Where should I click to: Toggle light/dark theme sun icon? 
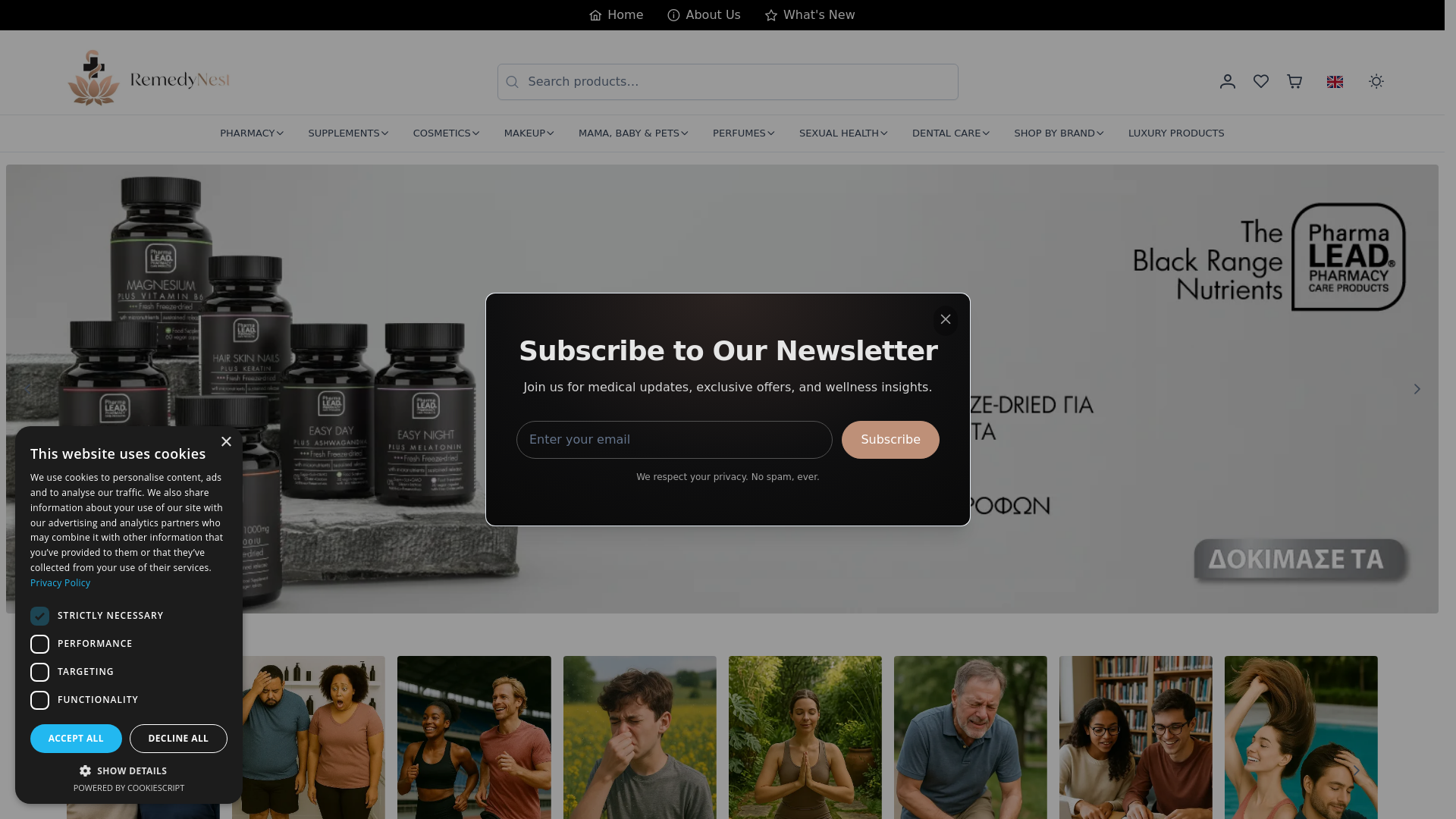click(1376, 81)
